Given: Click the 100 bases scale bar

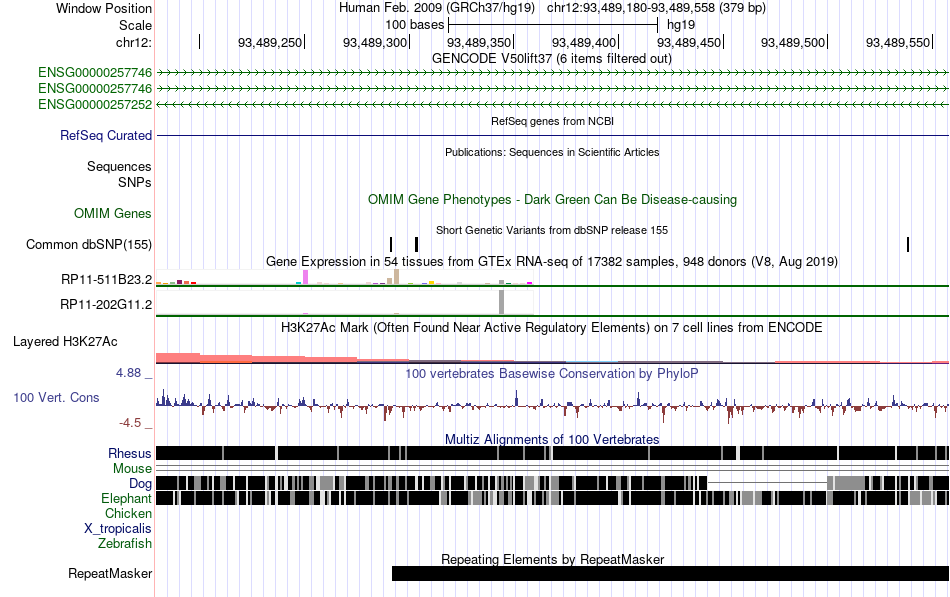Looking at the screenshot, I should pos(553,25).
